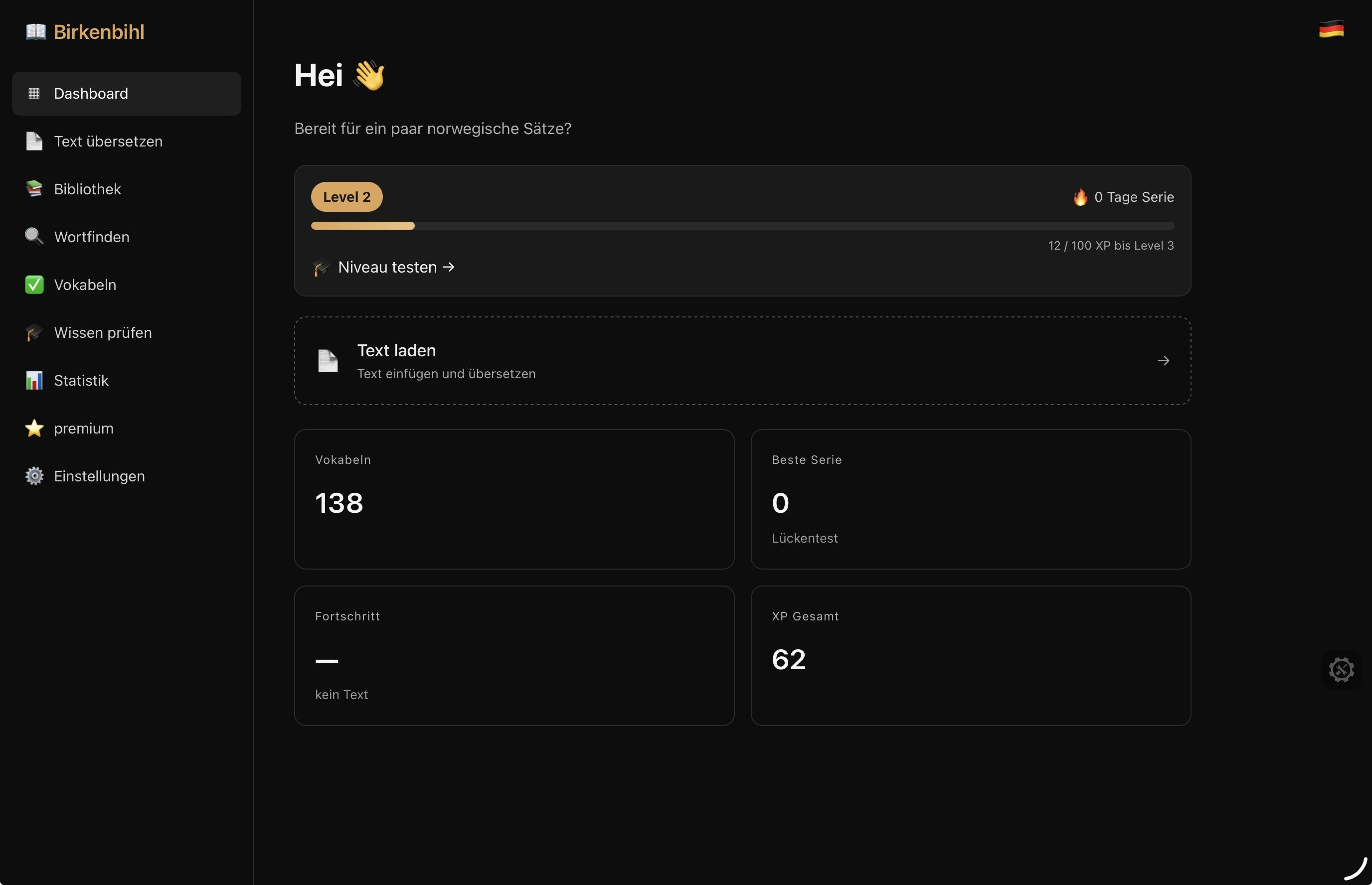Select Vokabeln in sidebar
The height and width of the screenshot is (885, 1372).
point(127,285)
